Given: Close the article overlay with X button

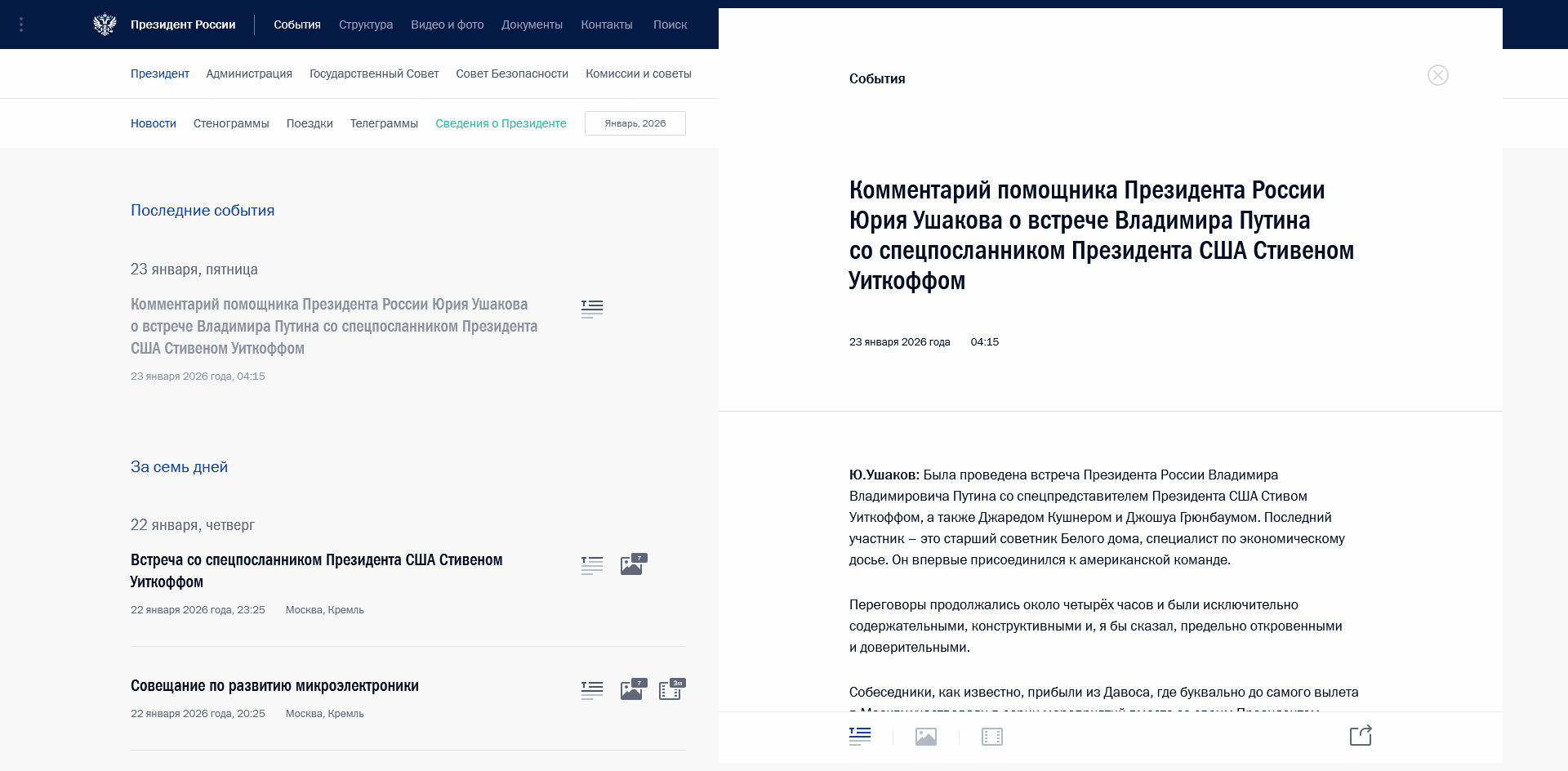Looking at the screenshot, I should tap(1439, 75).
